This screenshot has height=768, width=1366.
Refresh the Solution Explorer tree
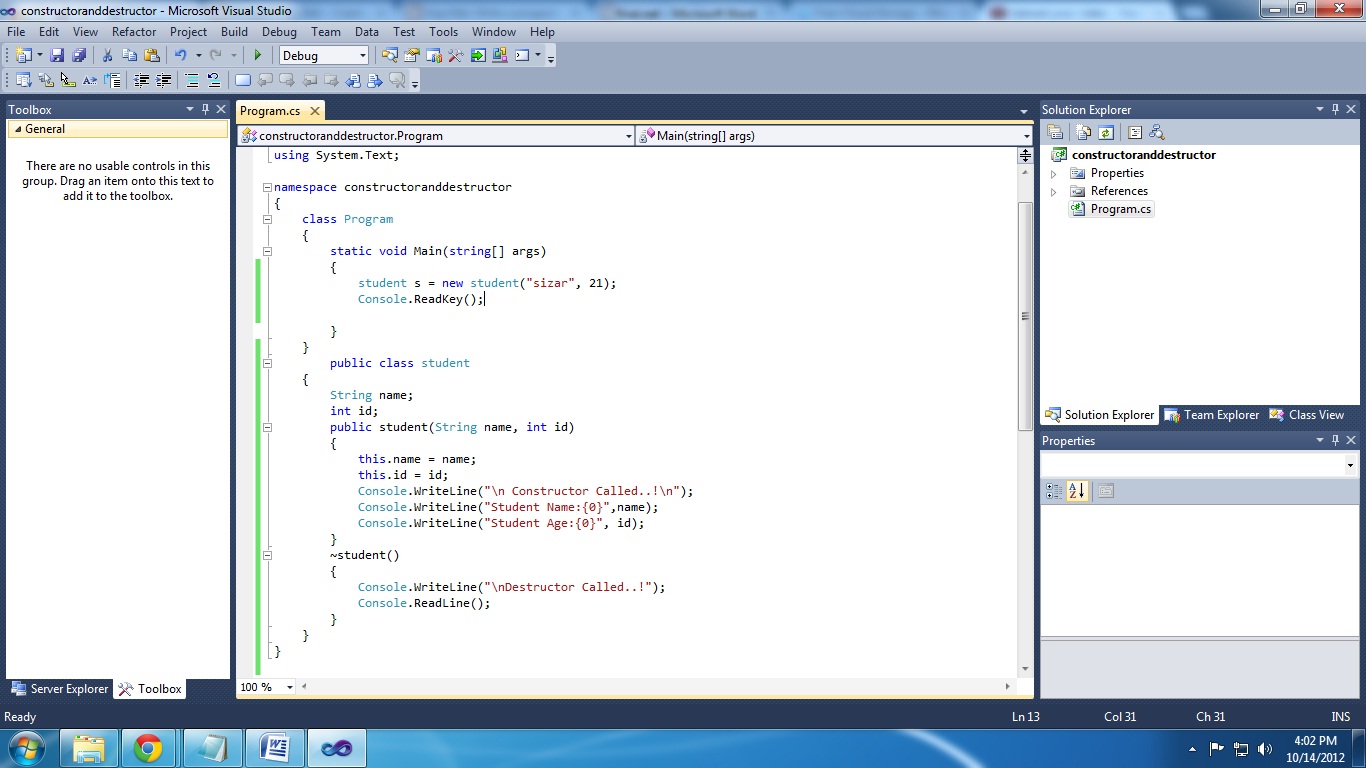click(x=1106, y=132)
